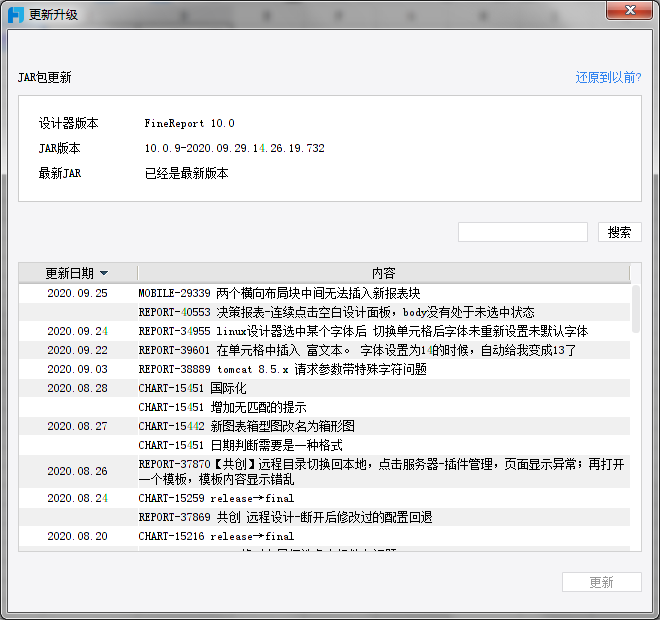Open the 还原到以前? link

(x=608, y=77)
